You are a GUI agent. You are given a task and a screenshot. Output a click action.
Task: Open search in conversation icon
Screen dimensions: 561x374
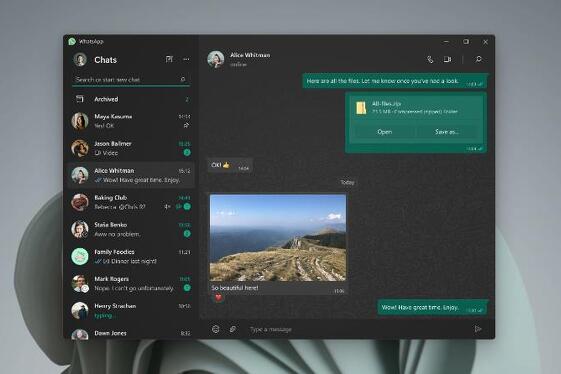pyautogui.click(x=479, y=59)
